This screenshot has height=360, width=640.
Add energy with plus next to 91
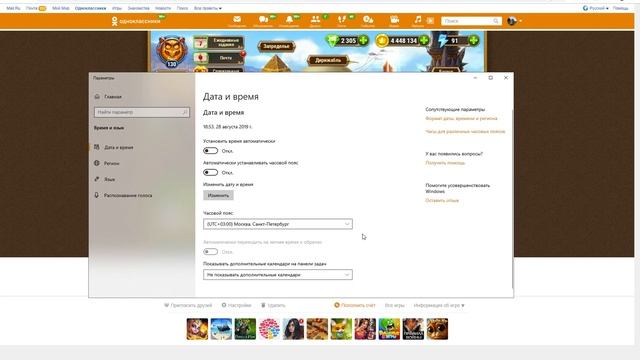[x=473, y=40]
